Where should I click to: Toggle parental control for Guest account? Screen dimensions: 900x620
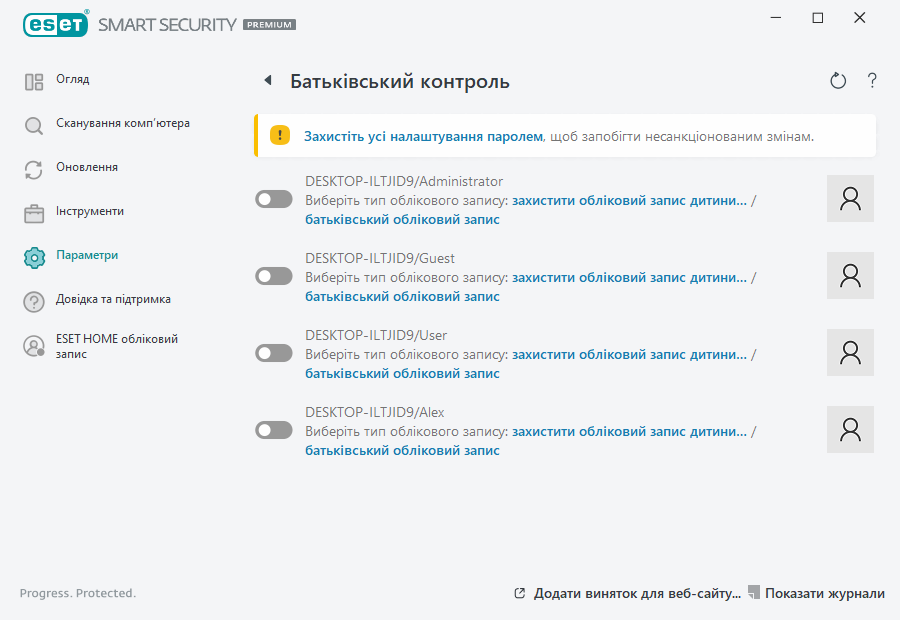tap(274, 276)
